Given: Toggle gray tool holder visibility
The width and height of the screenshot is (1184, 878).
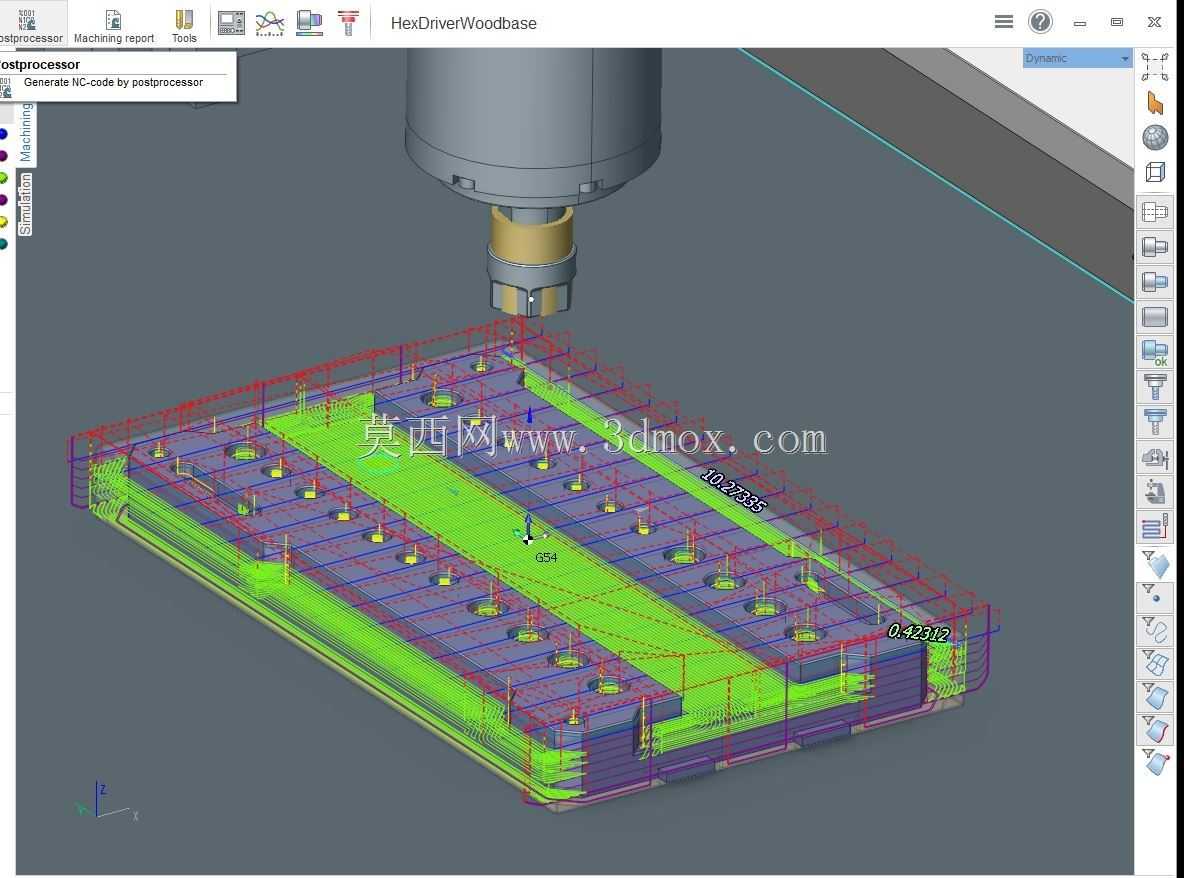Looking at the screenshot, I should pyautogui.click(x=1155, y=387).
